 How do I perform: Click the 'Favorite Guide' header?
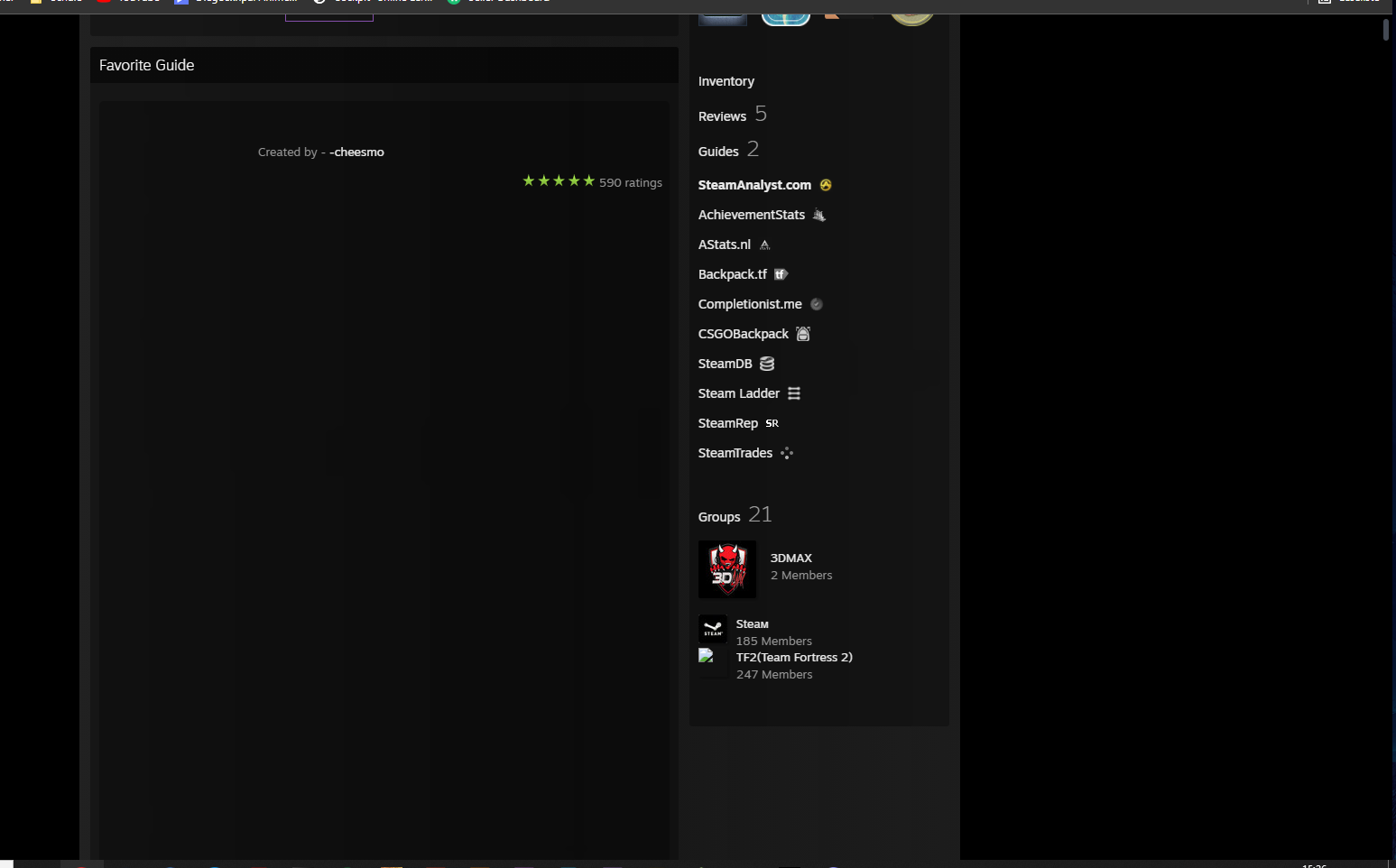(147, 65)
